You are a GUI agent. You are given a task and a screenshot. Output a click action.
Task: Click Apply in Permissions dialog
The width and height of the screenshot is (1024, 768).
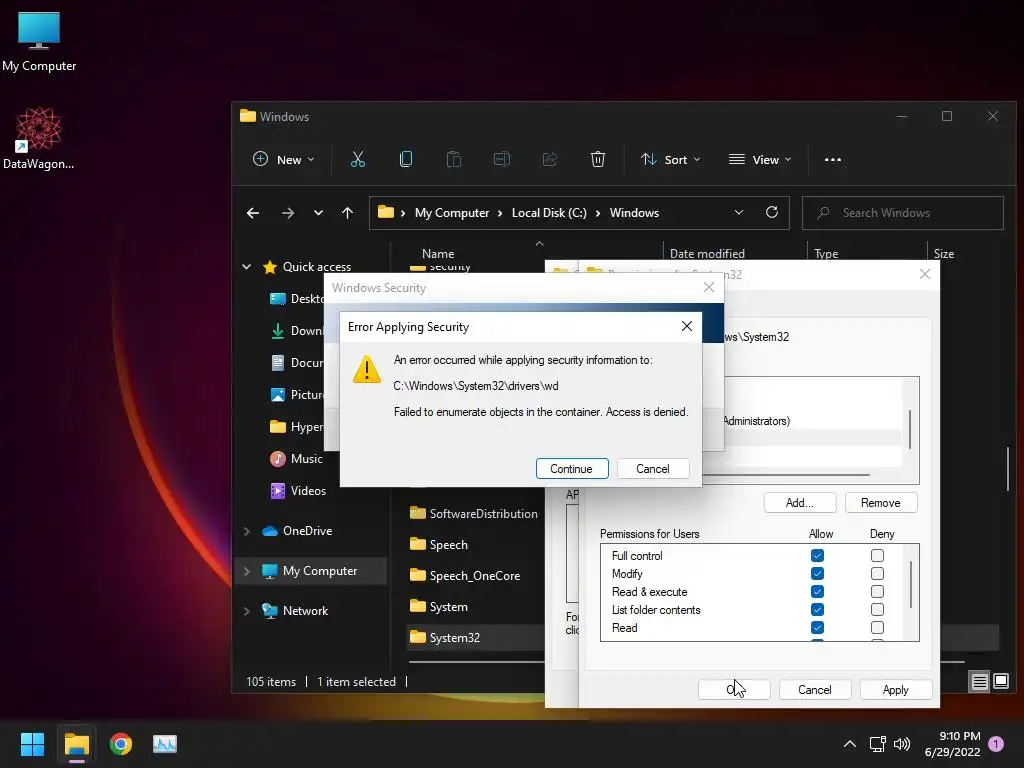coord(895,690)
